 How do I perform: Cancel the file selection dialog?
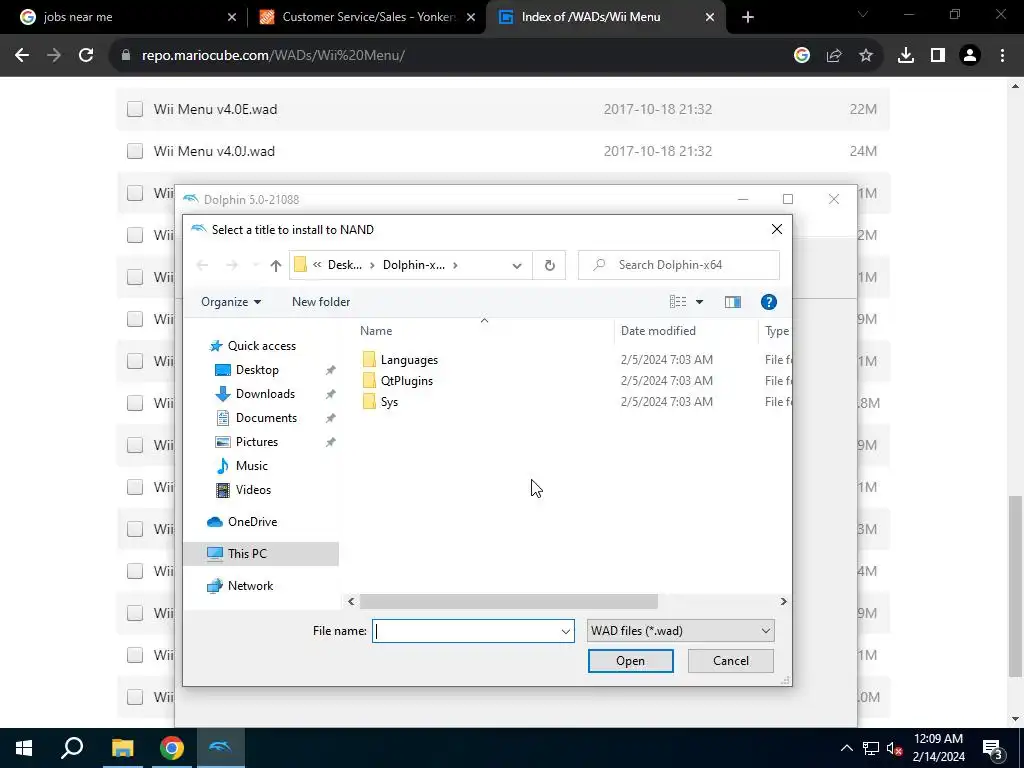pos(731,661)
